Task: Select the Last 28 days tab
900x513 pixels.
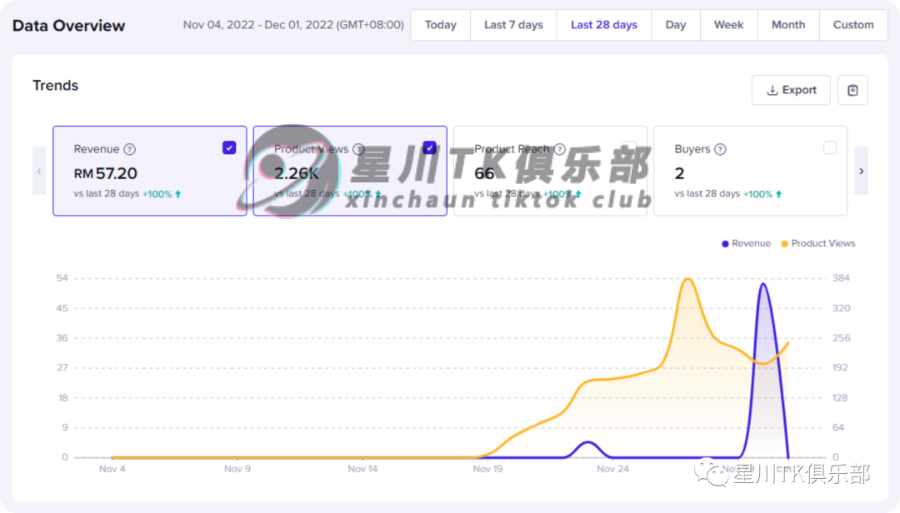Action: pos(604,25)
